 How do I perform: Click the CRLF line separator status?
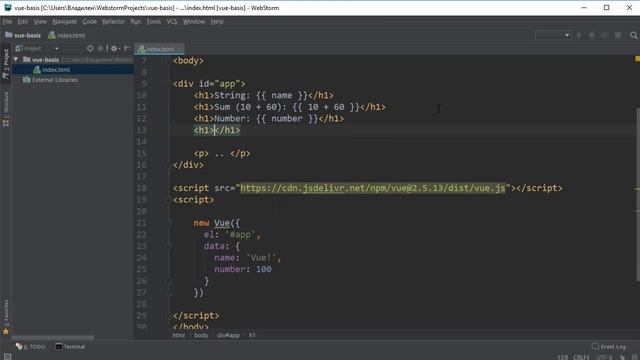(x=580, y=357)
